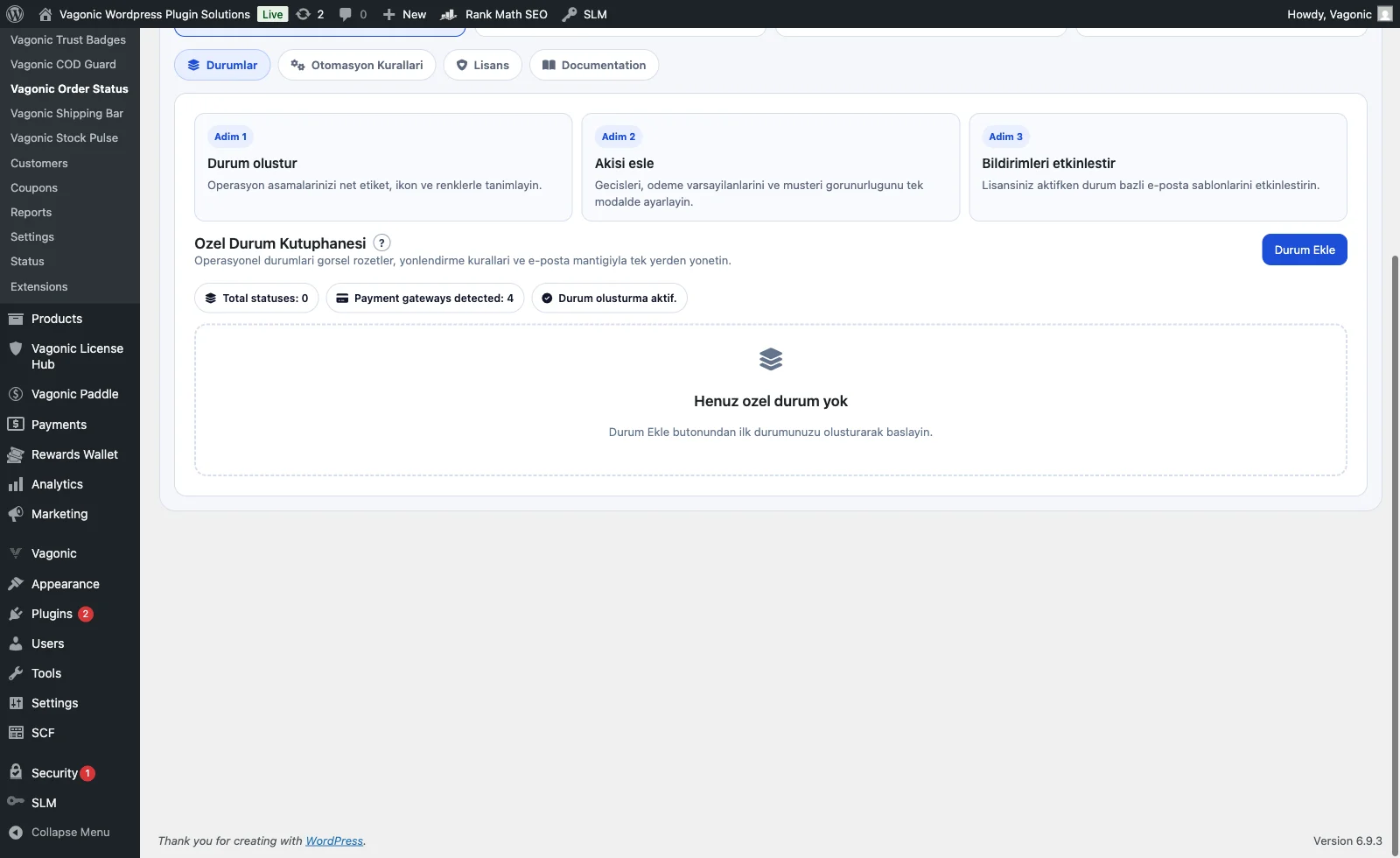Open the Users sidebar menu
The height and width of the screenshot is (858, 1400).
pyautogui.click(x=70, y=643)
